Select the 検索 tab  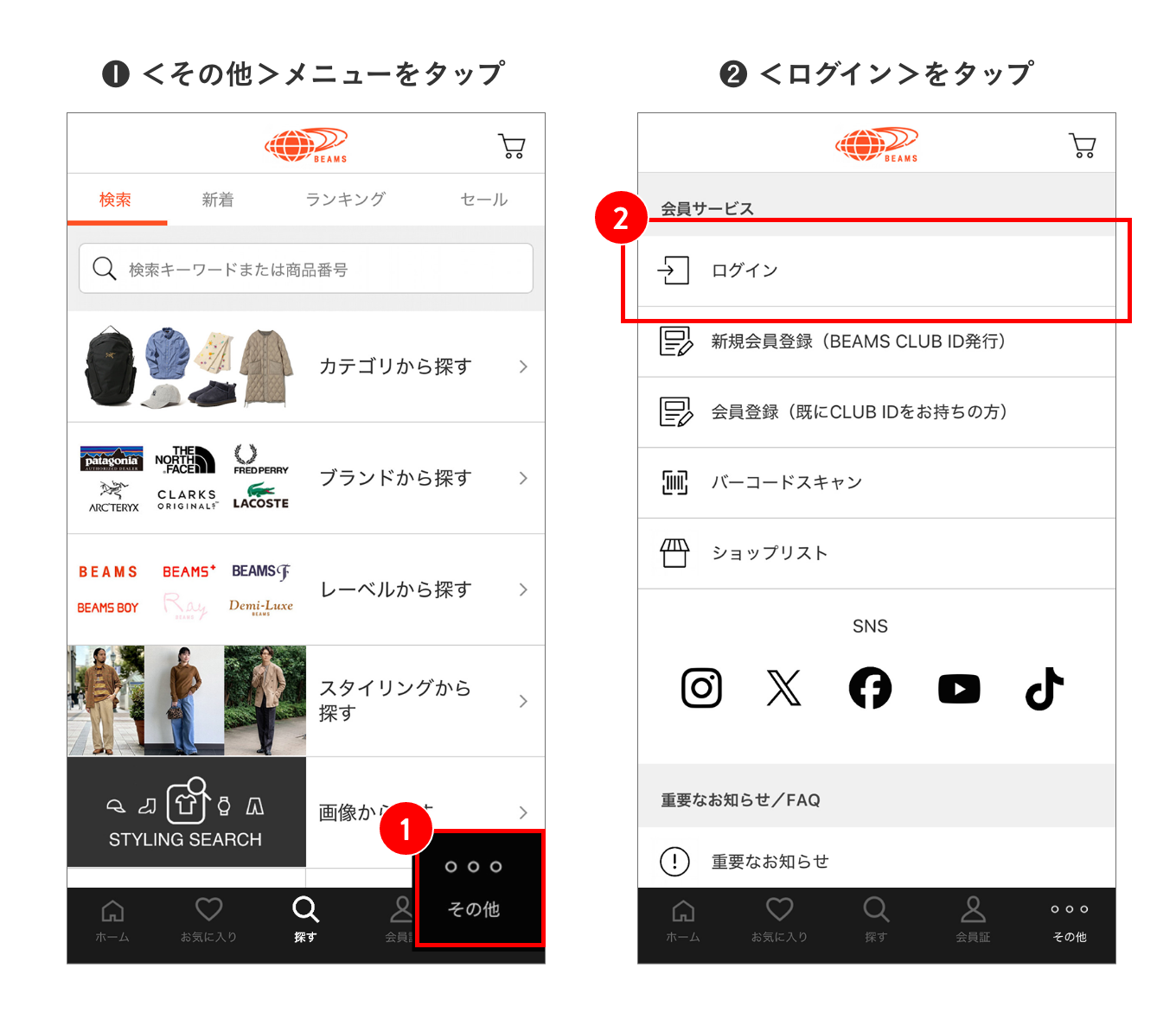tap(115, 200)
